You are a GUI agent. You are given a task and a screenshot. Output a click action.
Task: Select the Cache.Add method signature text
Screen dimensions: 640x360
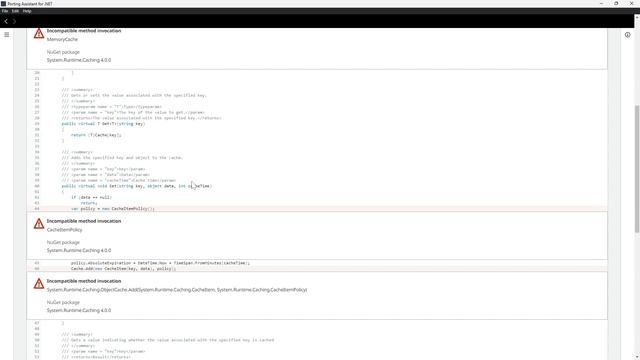point(177,290)
